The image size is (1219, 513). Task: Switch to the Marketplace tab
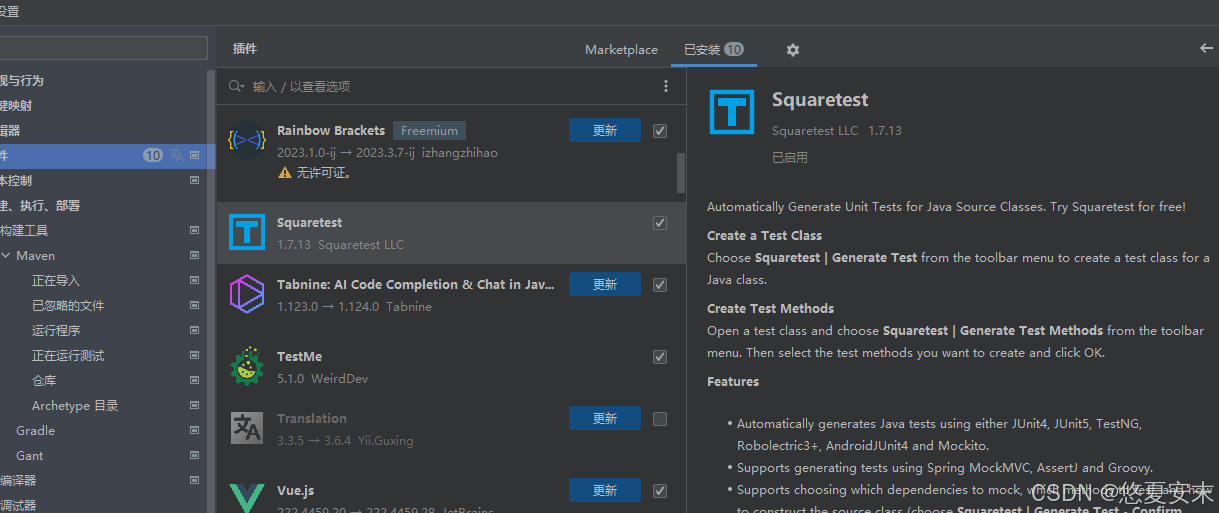pyautogui.click(x=621, y=49)
